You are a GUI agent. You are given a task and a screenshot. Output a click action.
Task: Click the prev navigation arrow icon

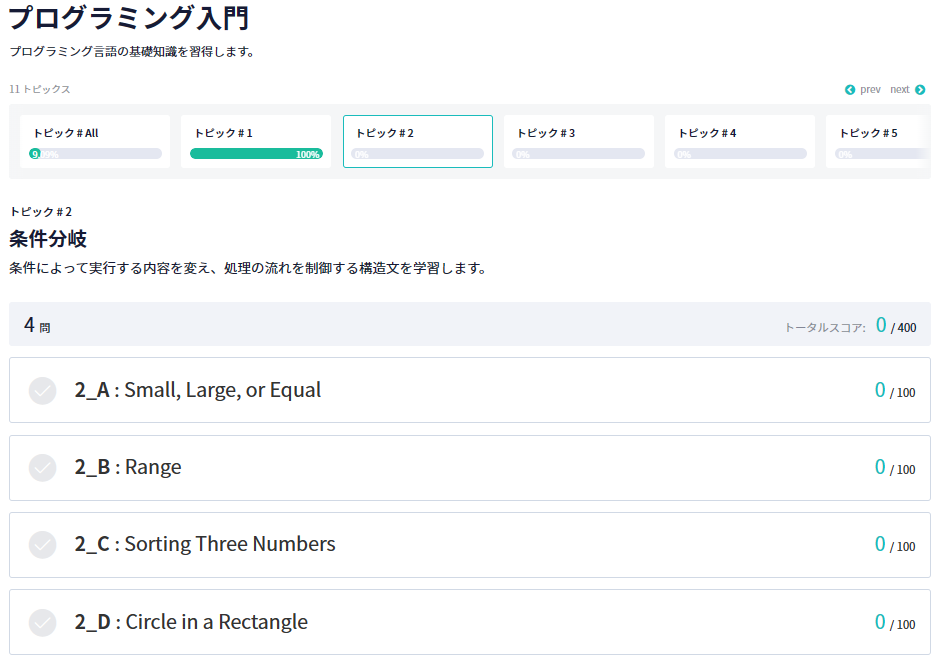[x=850, y=89]
